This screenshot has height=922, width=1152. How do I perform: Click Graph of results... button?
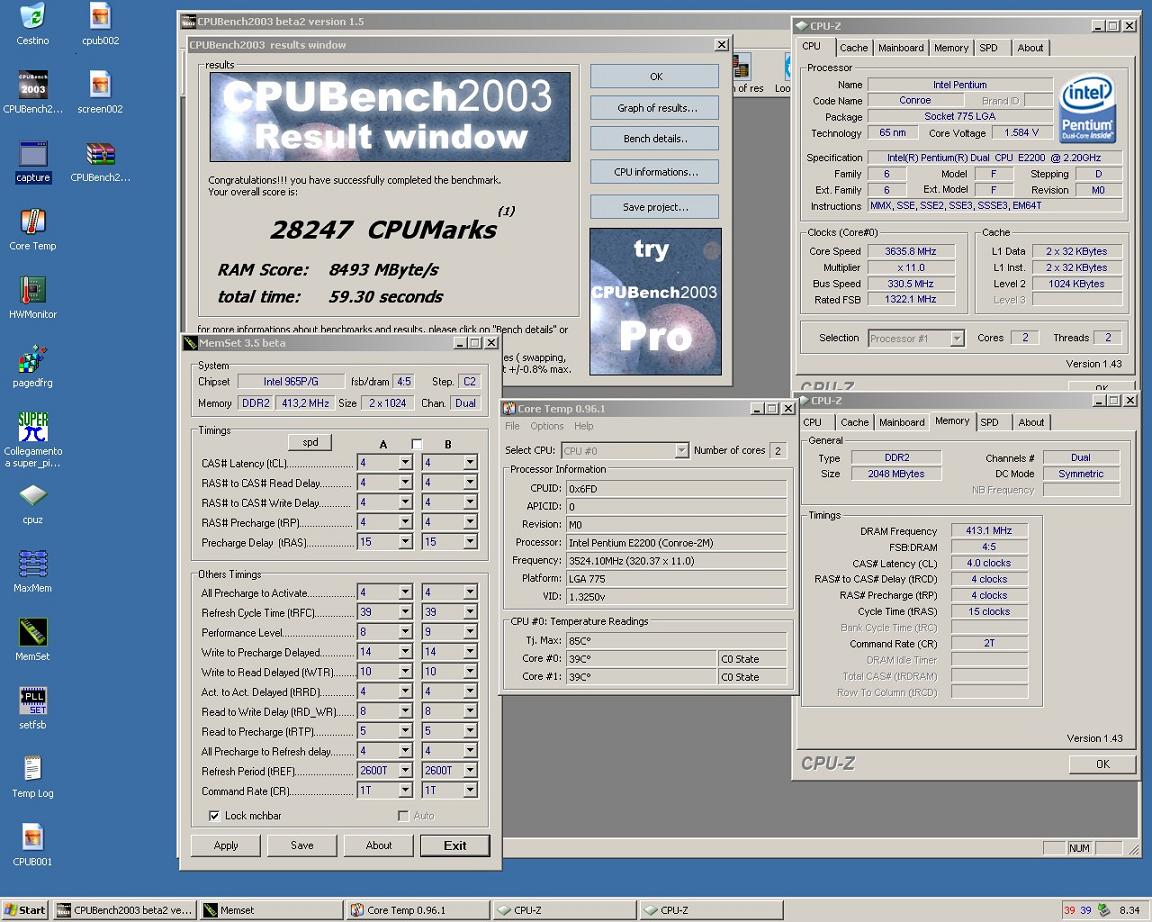coord(657,108)
